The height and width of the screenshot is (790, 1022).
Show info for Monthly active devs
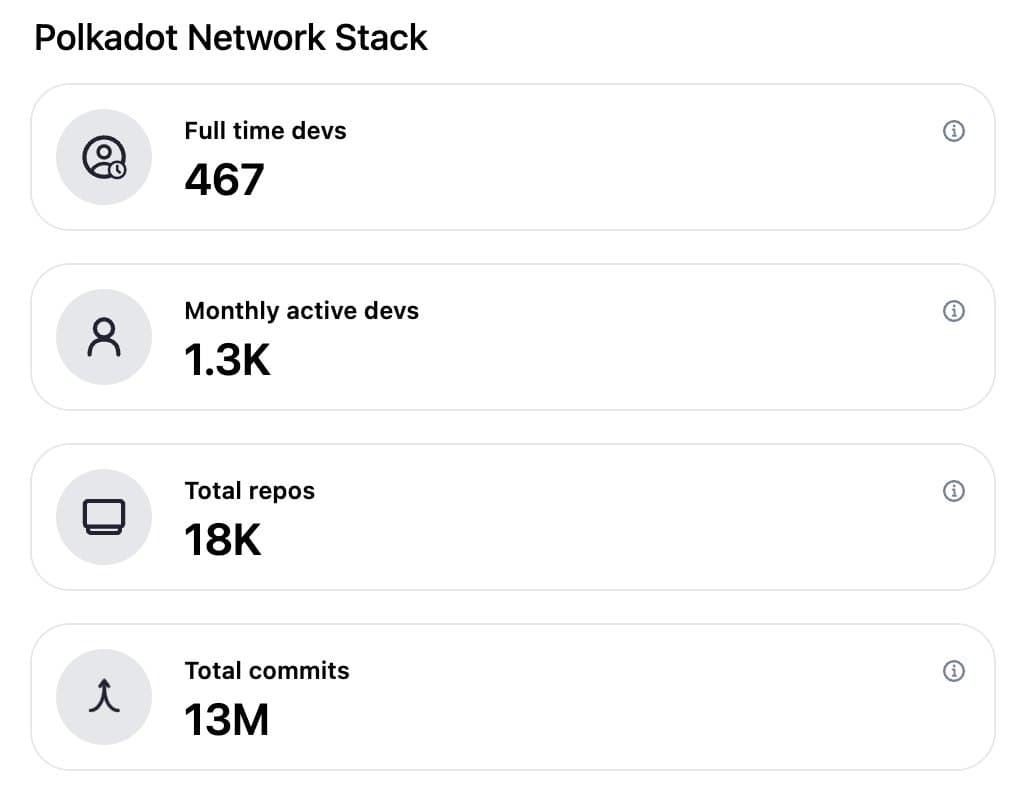[954, 311]
